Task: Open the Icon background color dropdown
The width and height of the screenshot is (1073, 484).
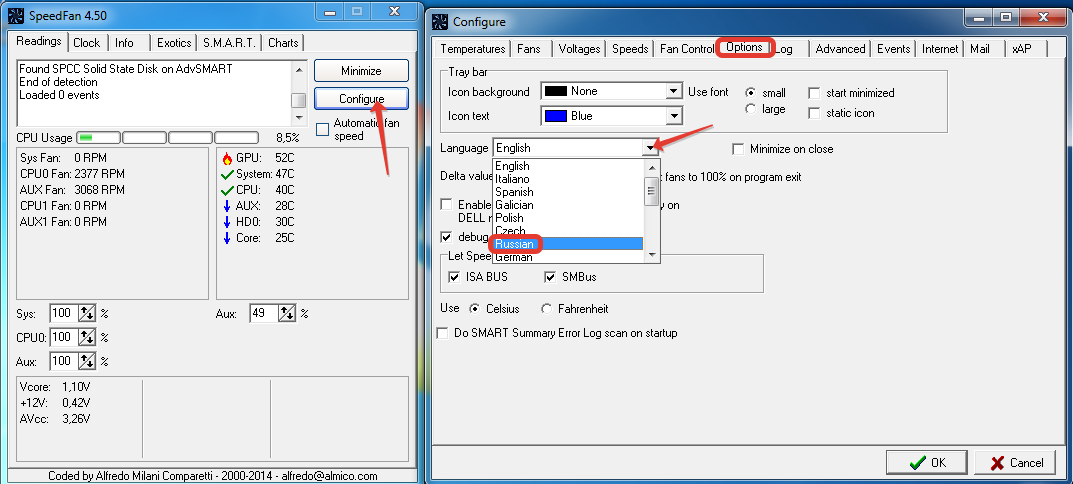Action: [674, 92]
